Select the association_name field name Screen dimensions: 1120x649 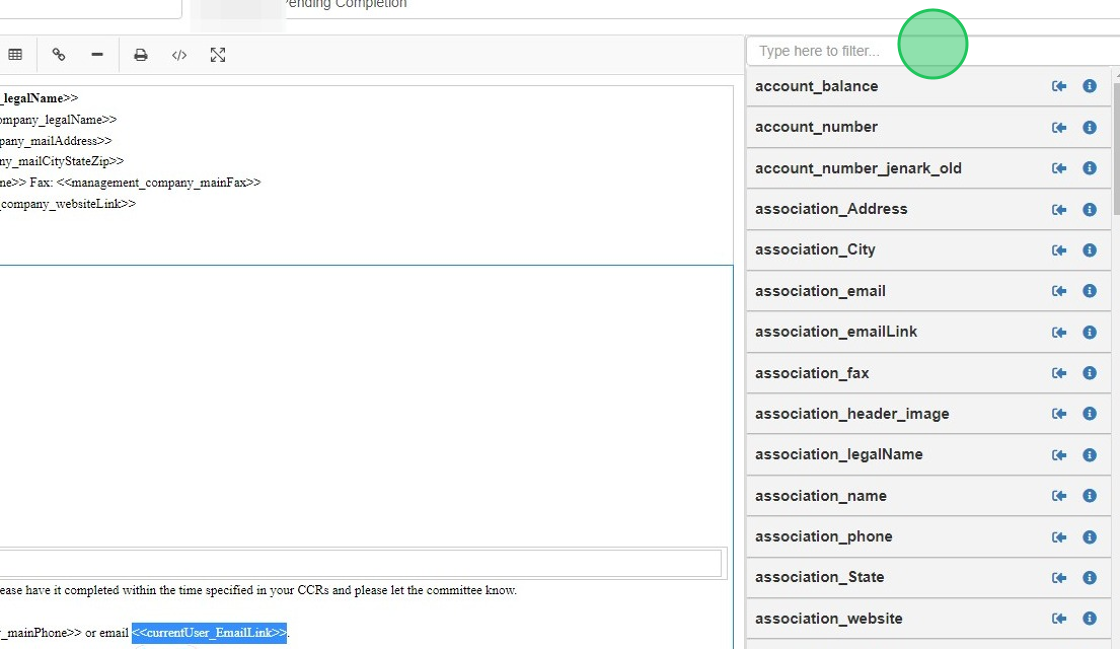[x=821, y=496]
